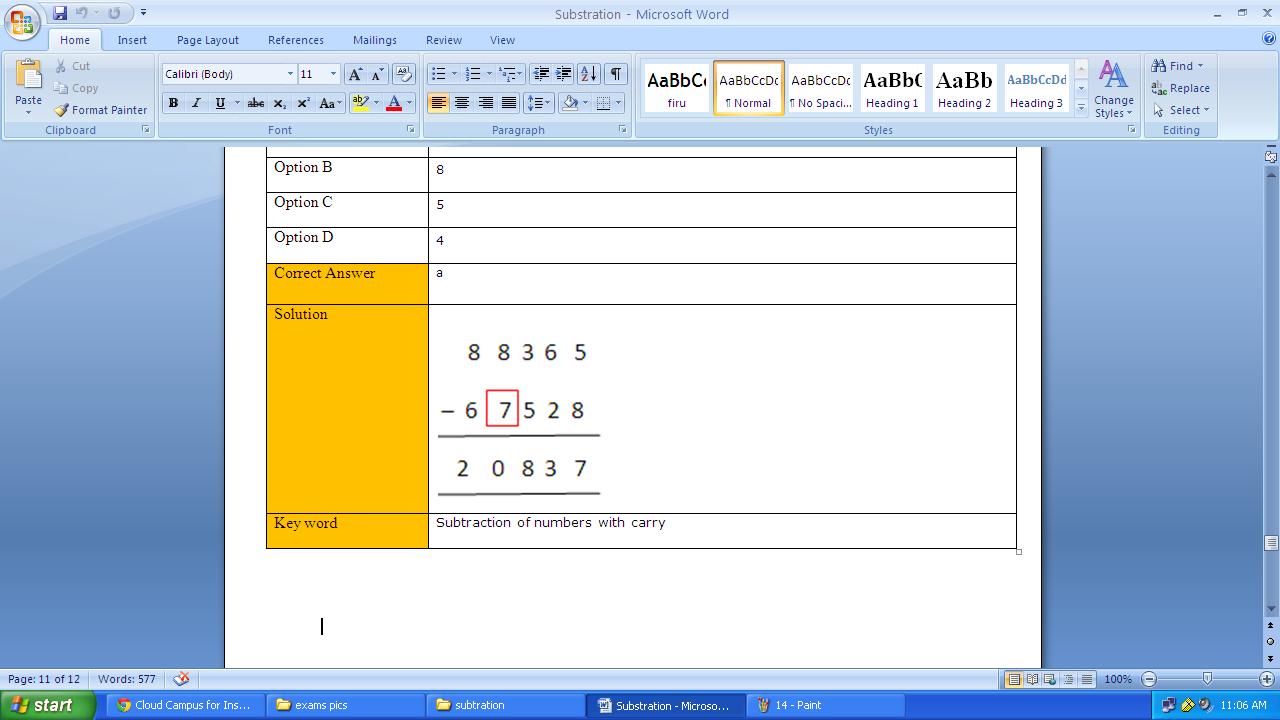The image size is (1280, 720).
Task: Toggle italic formatting
Action: point(196,103)
